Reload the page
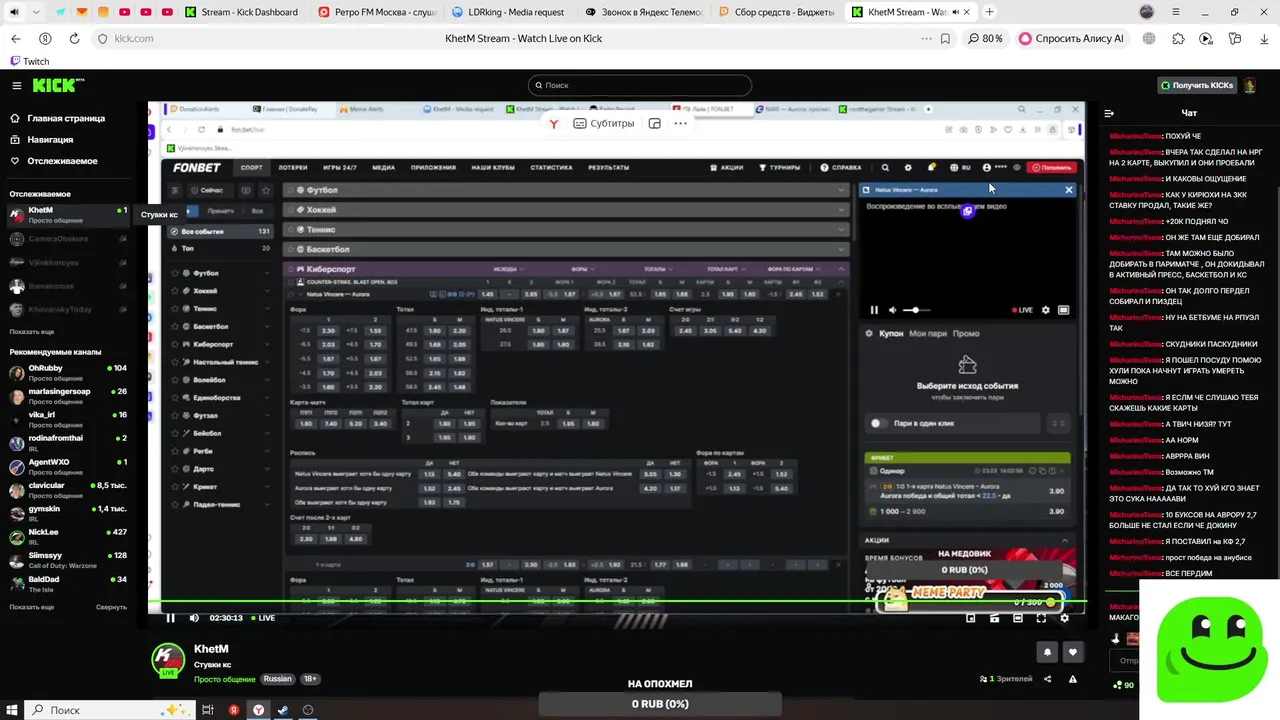 (x=74, y=39)
